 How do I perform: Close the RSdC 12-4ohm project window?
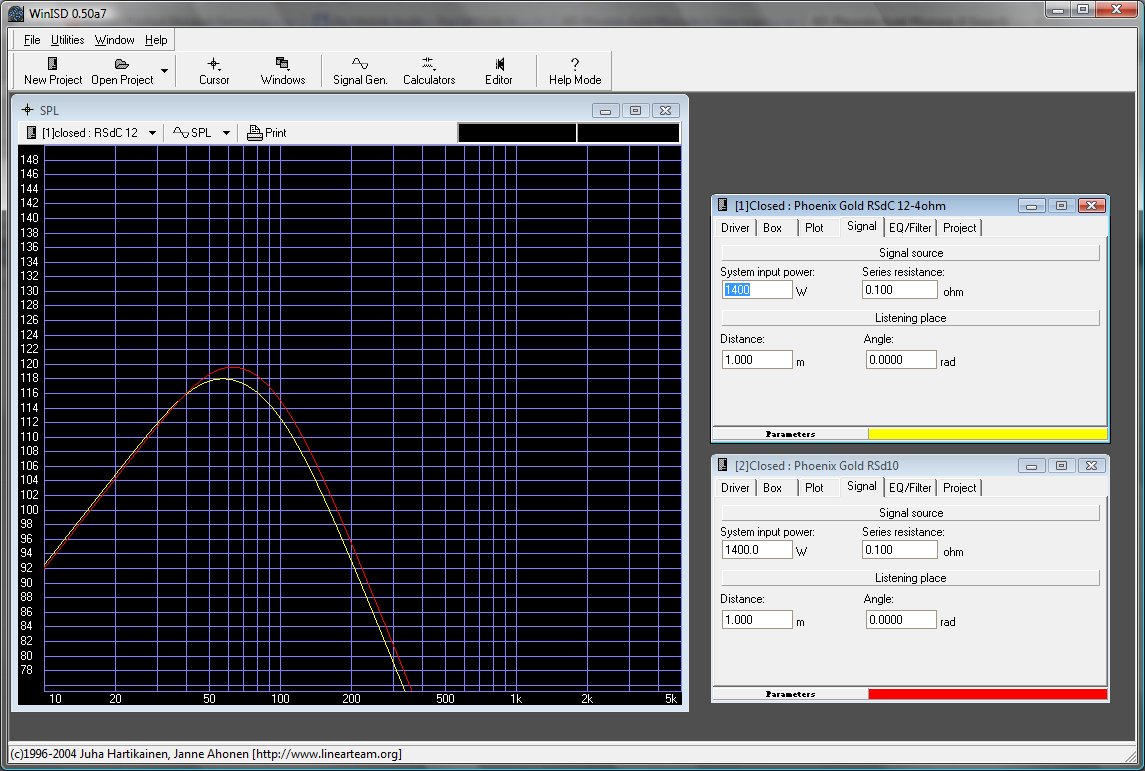pos(1091,206)
